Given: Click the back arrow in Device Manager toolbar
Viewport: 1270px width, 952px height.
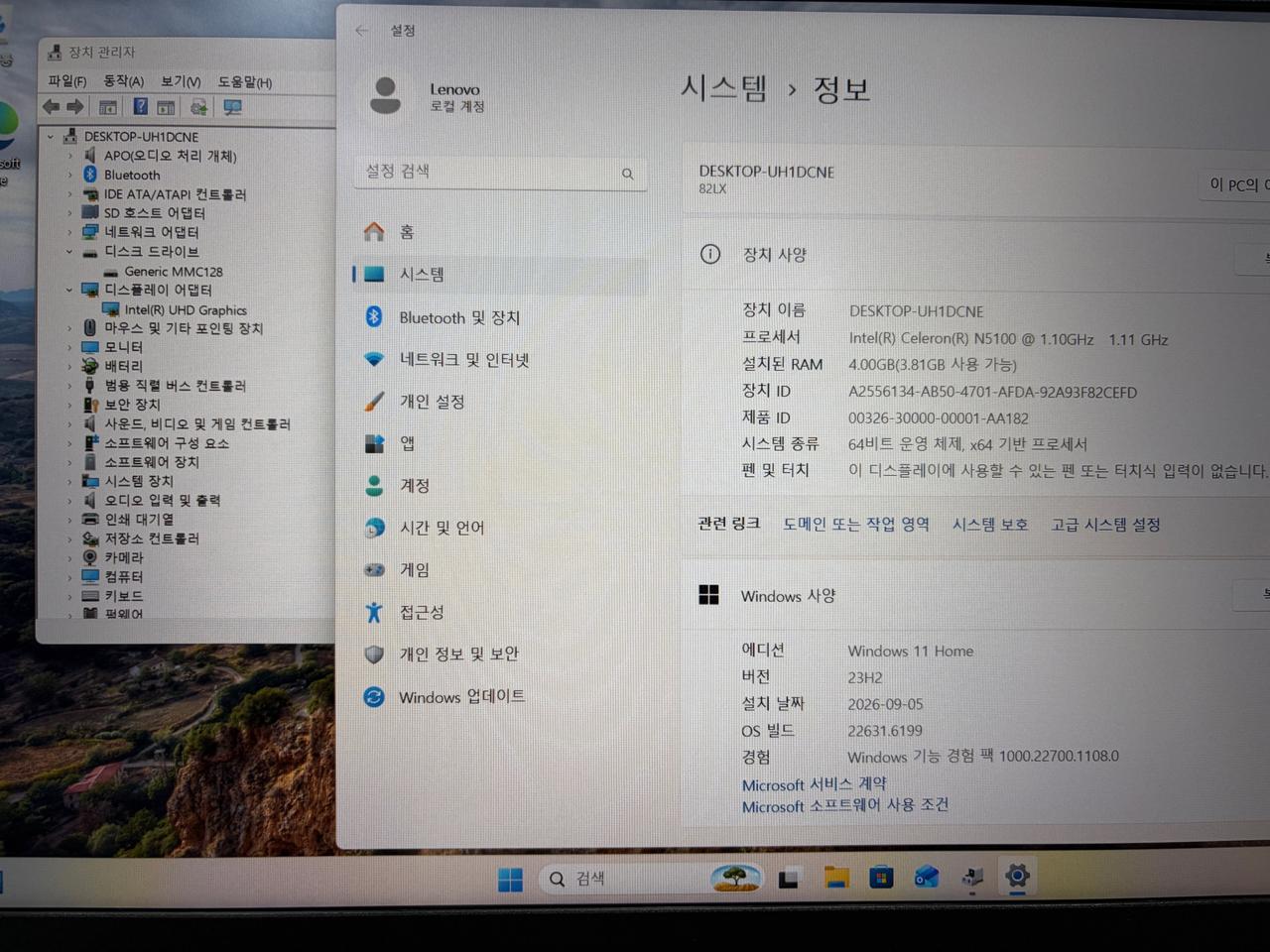Looking at the screenshot, I should pyautogui.click(x=52, y=107).
